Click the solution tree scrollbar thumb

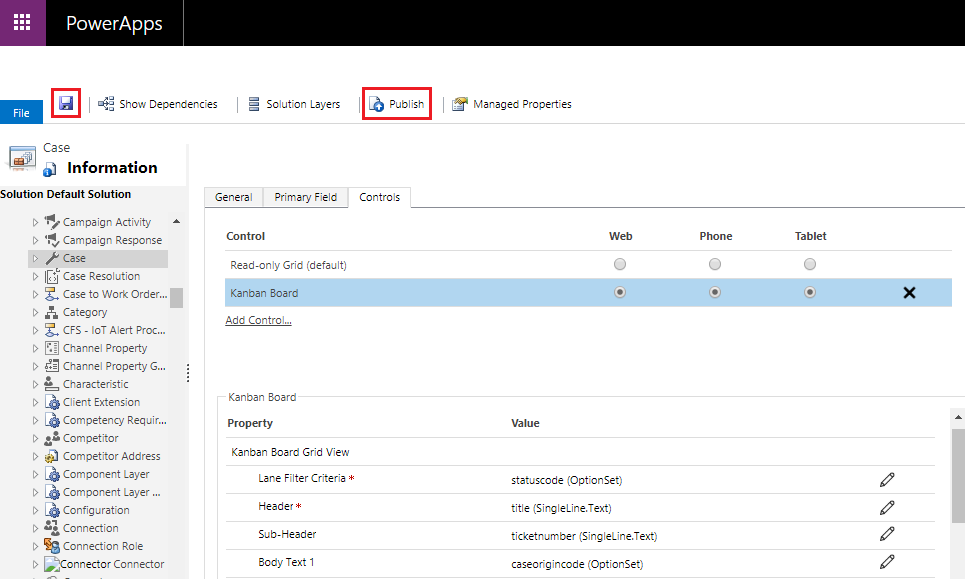coord(177,298)
